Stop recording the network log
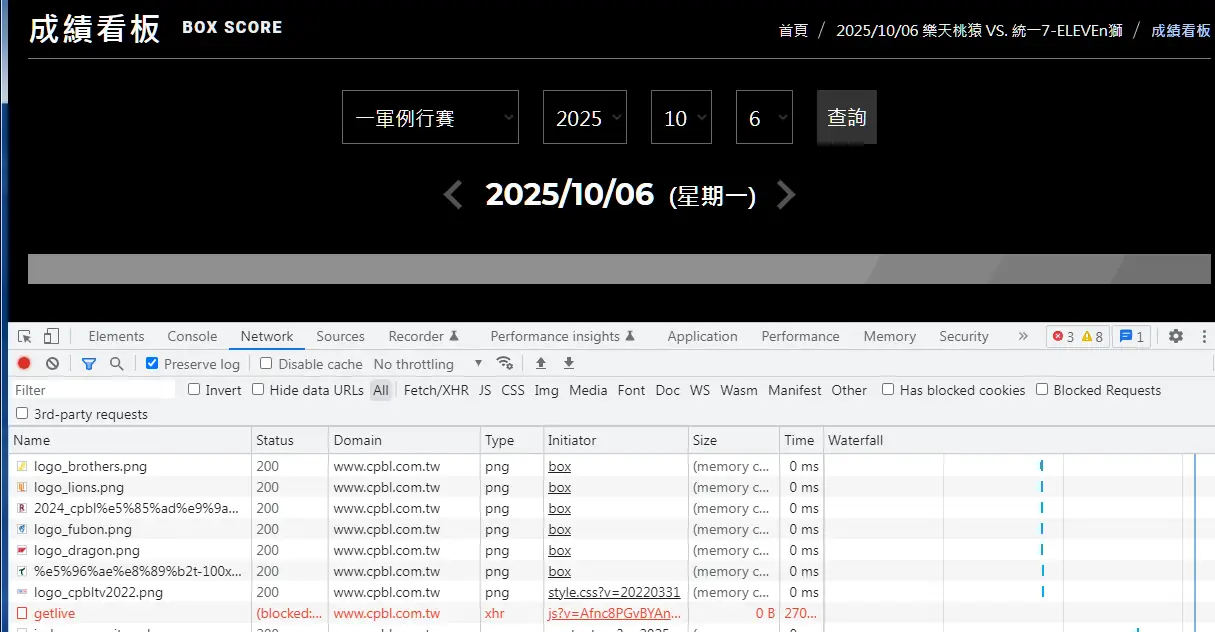This screenshot has width=1215, height=632. point(24,364)
